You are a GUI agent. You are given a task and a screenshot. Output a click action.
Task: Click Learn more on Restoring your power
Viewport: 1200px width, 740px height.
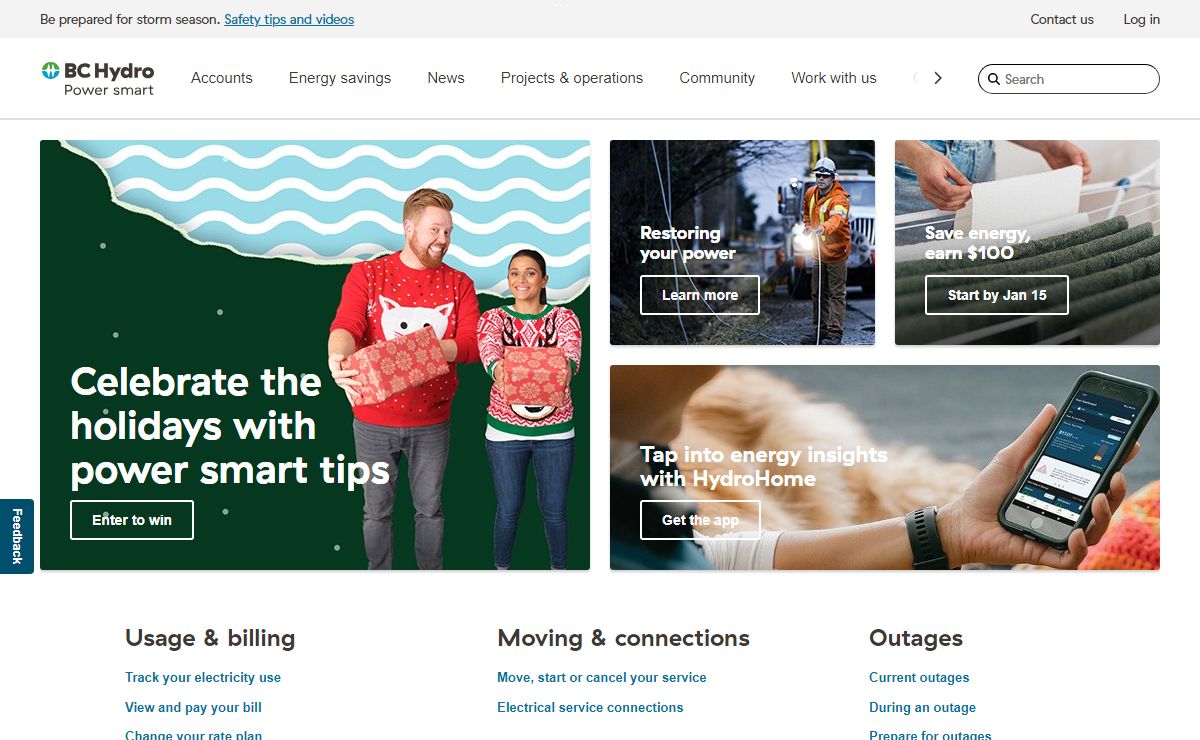tap(700, 295)
